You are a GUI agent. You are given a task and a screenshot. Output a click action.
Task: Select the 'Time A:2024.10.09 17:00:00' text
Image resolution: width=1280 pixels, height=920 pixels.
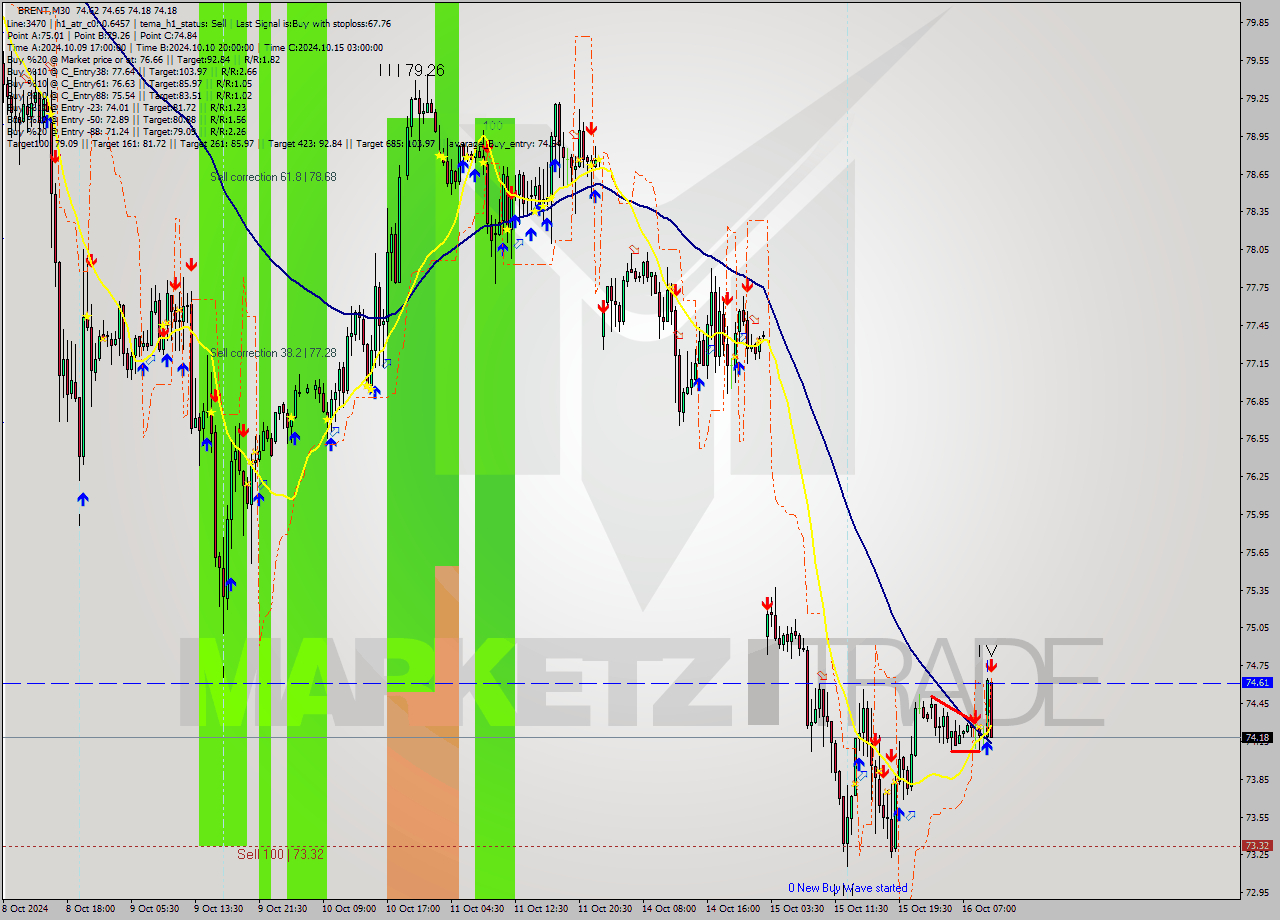click(x=66, y=47)
